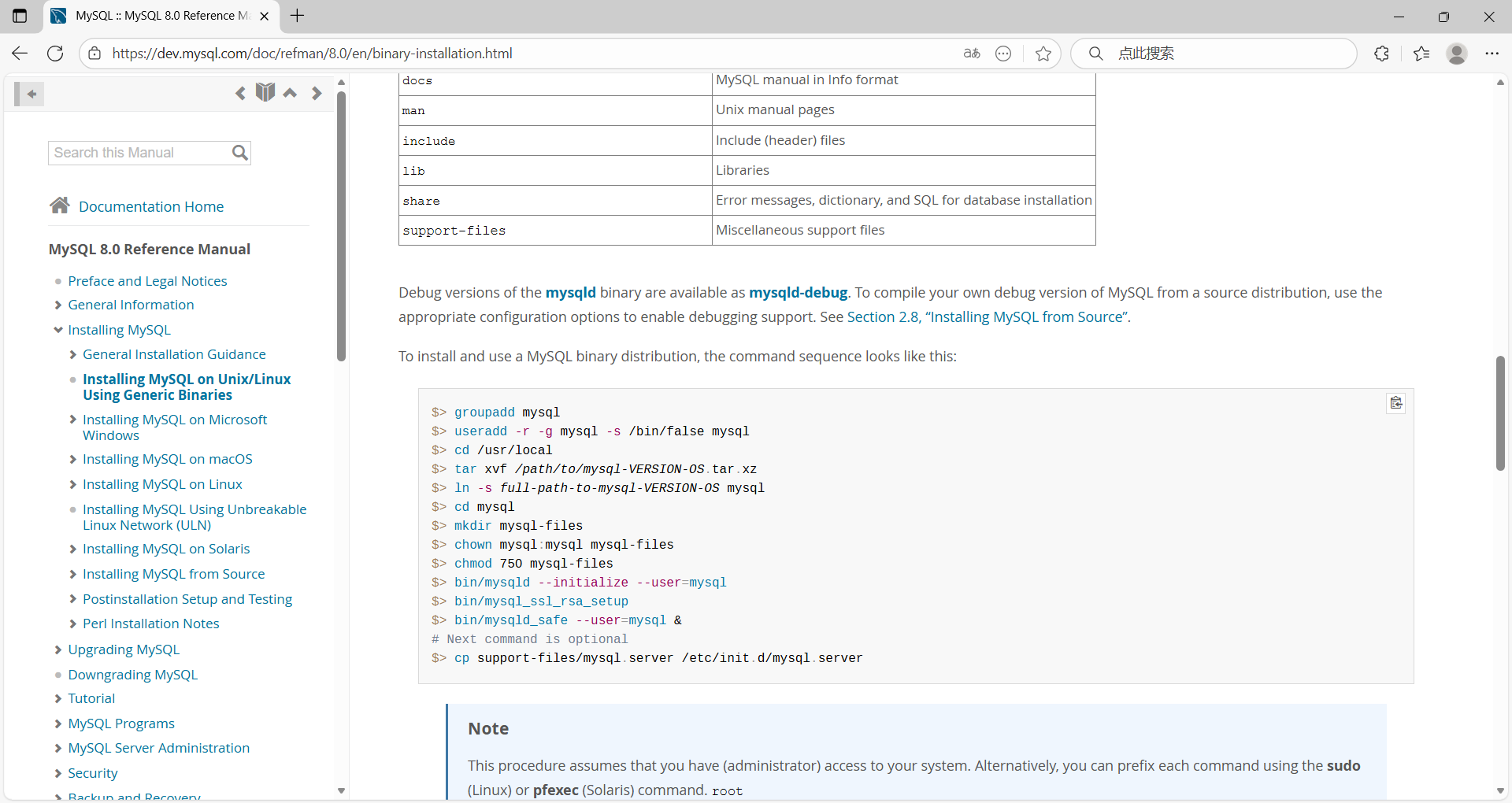Expand the Tutorial section
1512x803 pixels.
coord(58,699)
